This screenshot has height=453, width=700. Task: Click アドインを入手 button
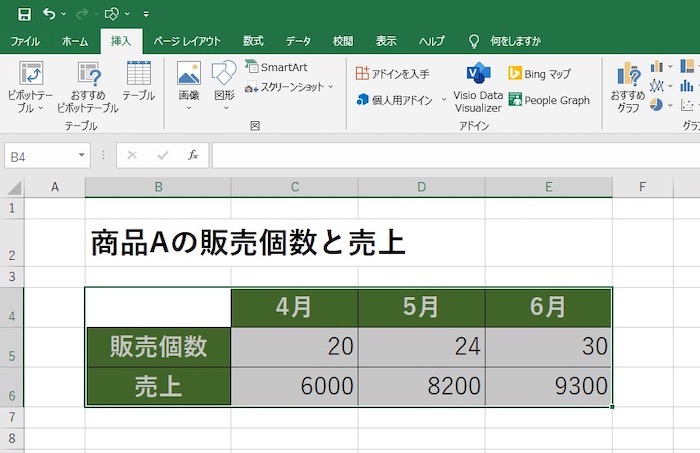click(392, 73)
